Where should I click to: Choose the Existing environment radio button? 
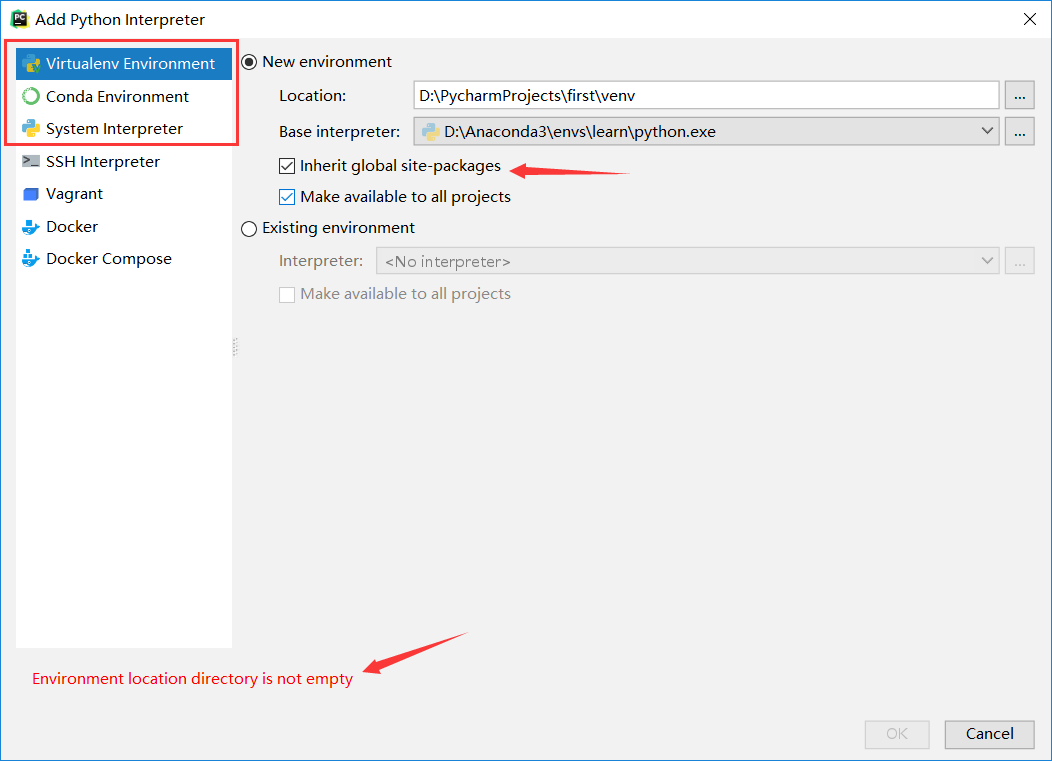[x=249, y=229]
